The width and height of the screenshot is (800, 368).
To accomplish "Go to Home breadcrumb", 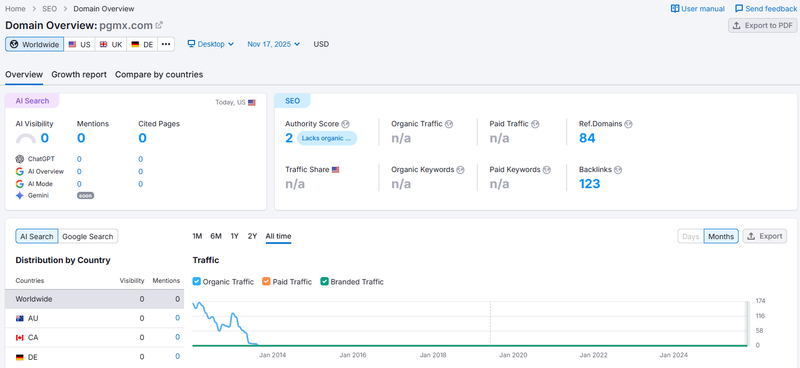I will (x=15, y=9).
